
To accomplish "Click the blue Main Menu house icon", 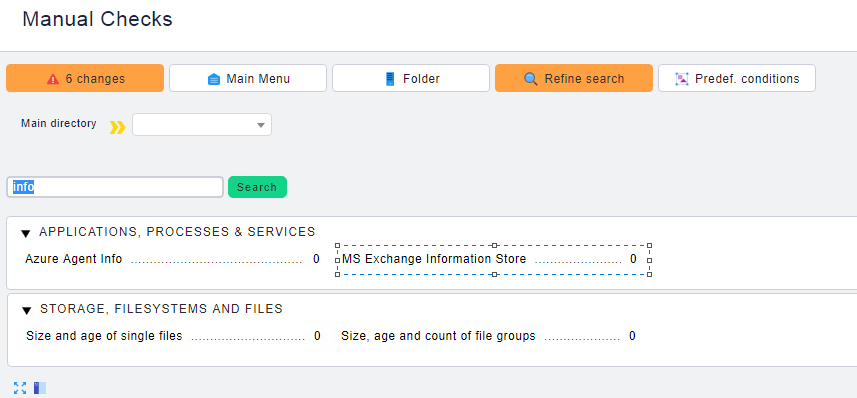I will pos(214,79).
